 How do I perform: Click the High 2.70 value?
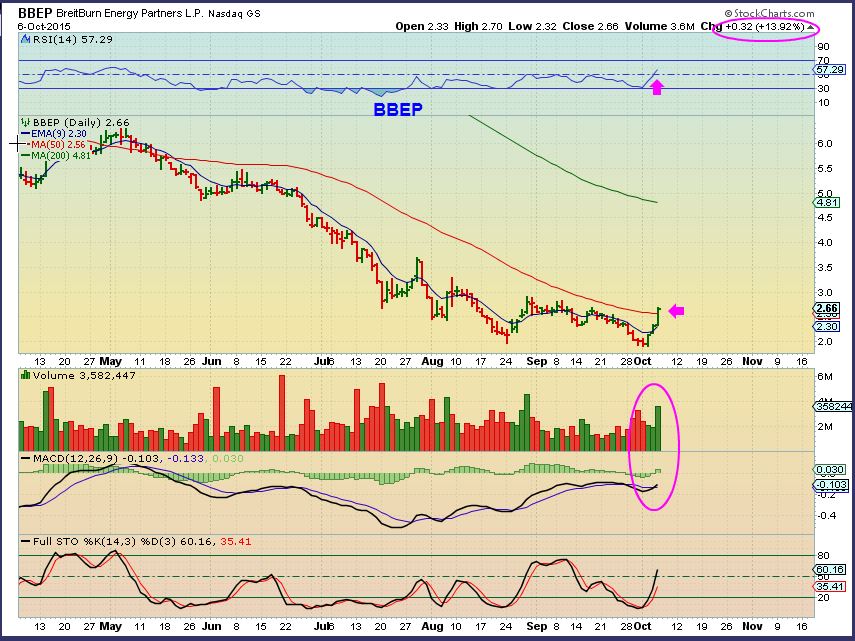[x=478, y=26]
